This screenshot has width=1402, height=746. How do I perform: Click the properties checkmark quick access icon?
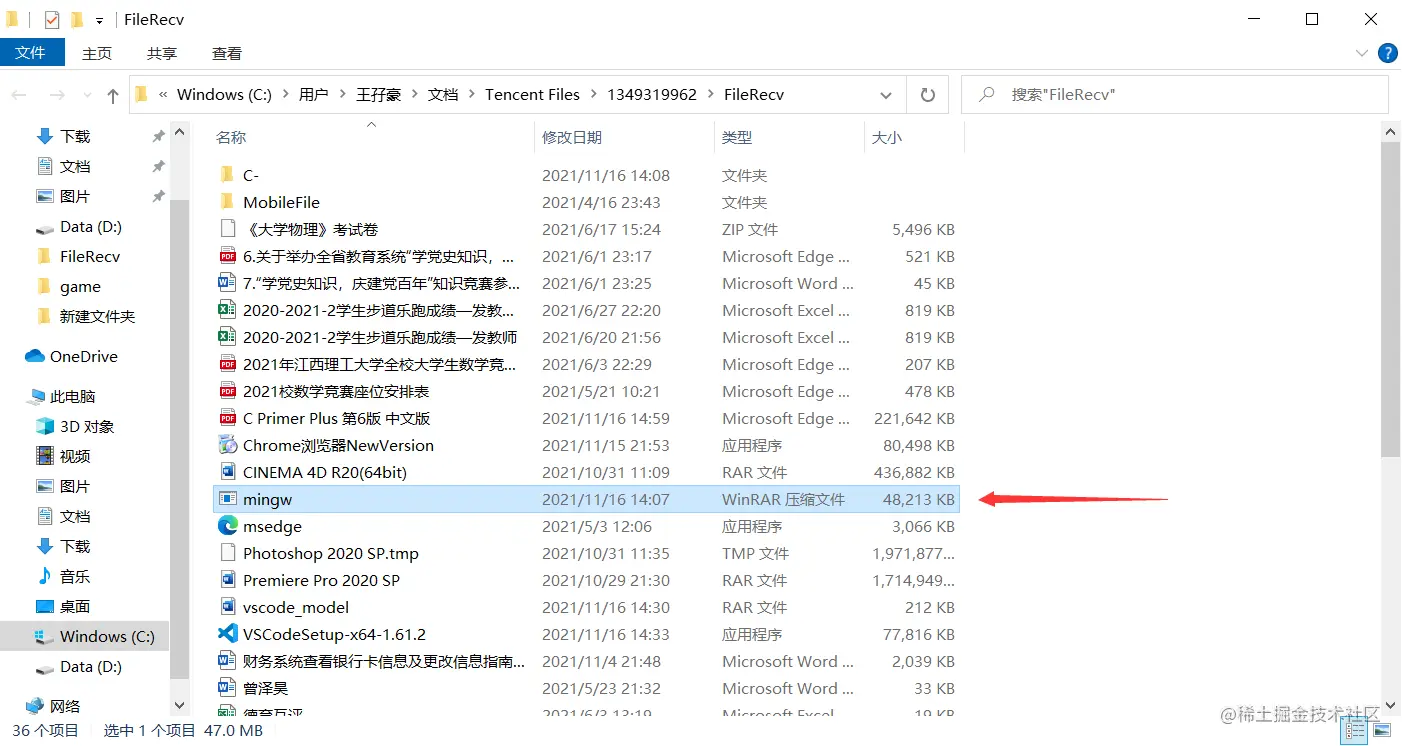tap(51, 19)
